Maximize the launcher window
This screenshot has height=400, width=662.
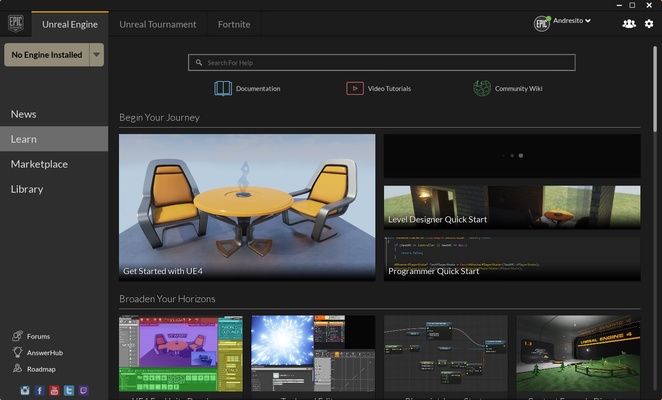point(632,5)
